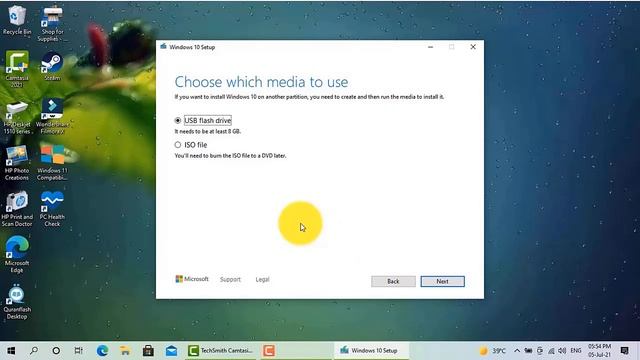Click the taskbar search icon
Viewport: 640px width, 360px height.
tap(34, 351)
